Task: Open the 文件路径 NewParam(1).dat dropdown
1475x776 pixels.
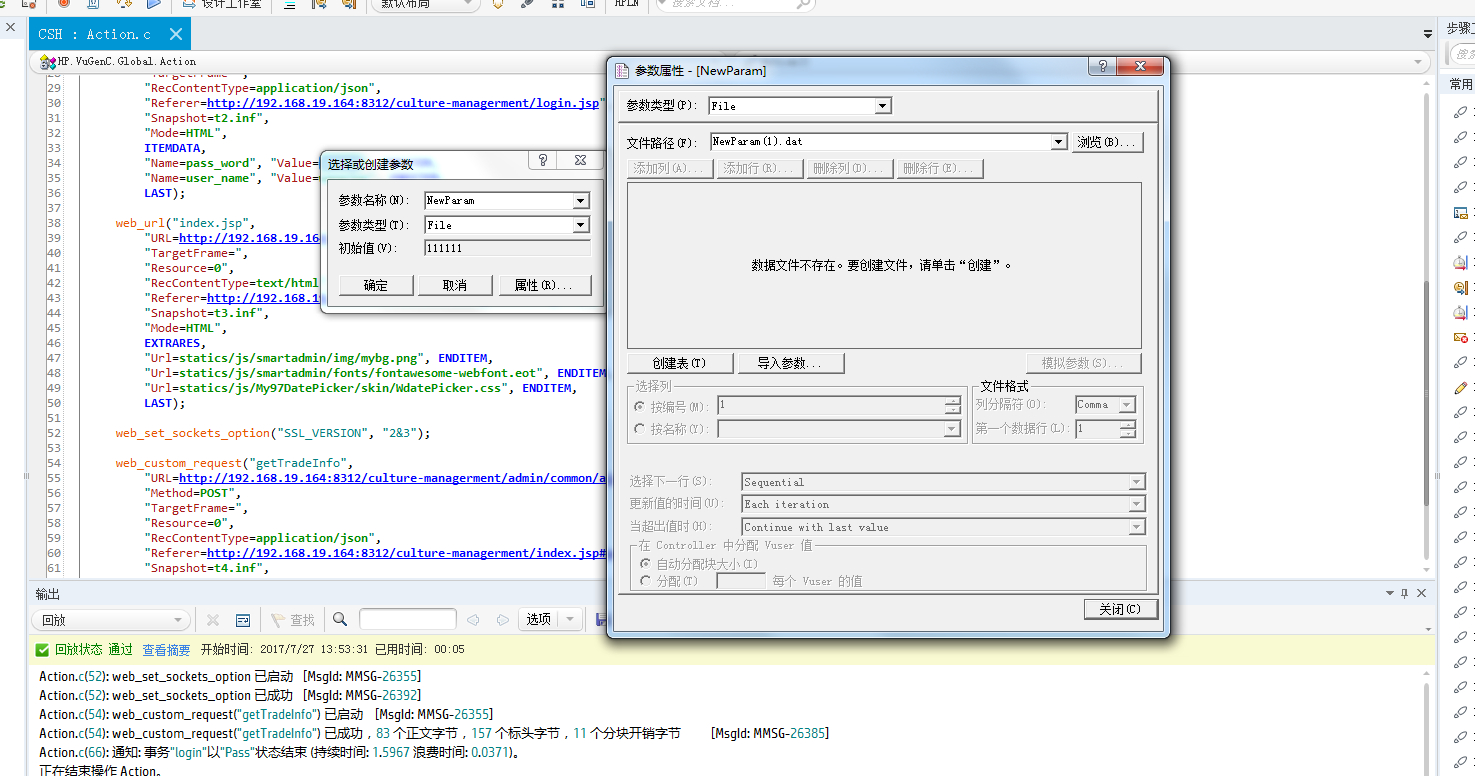Action: (x=1059, y=142)
